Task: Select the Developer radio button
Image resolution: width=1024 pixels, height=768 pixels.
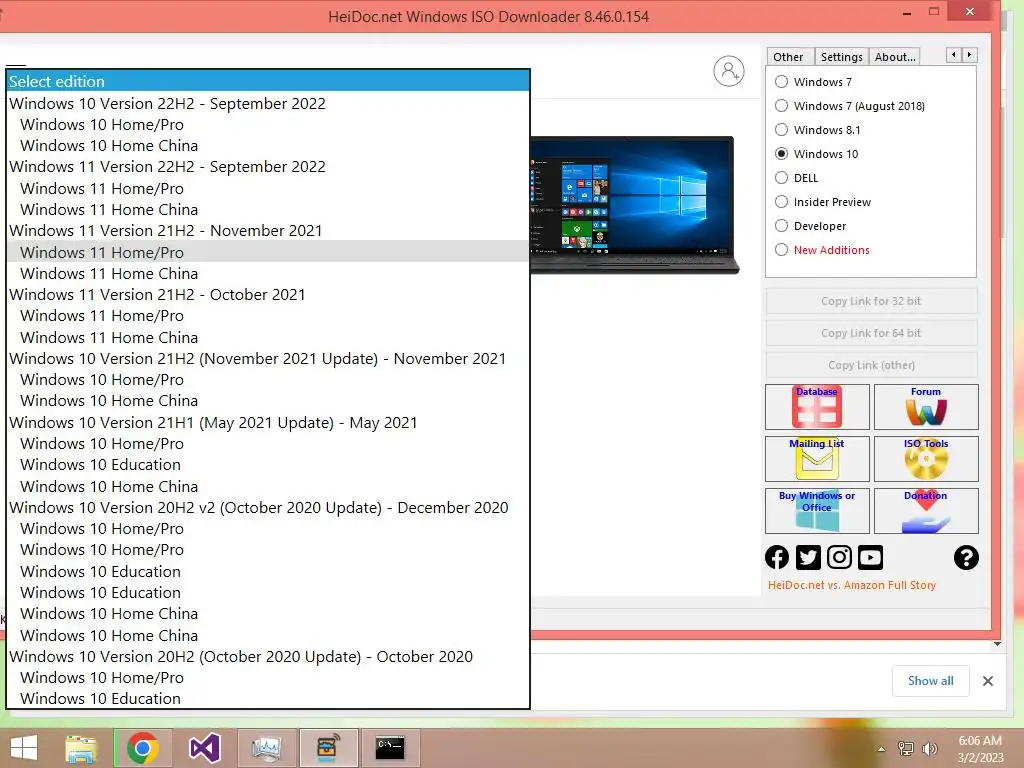Action: coord(781,226)
